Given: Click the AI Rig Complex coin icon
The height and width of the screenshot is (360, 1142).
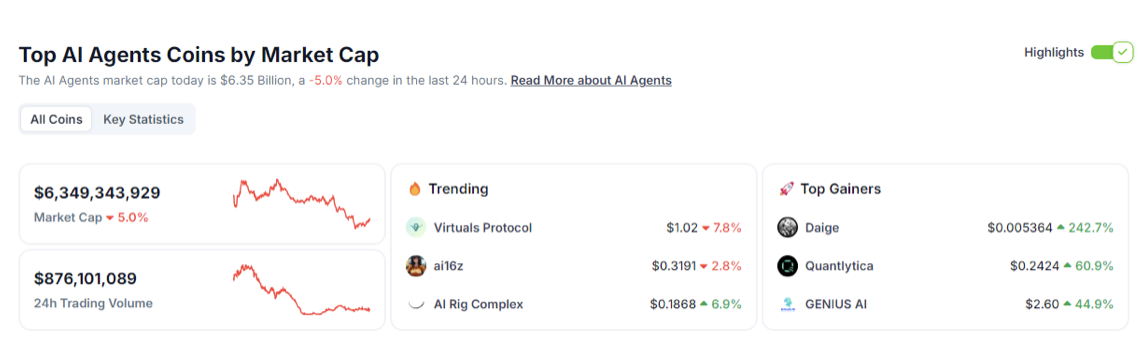Looking at the screenshot, I should click(416, 304).
